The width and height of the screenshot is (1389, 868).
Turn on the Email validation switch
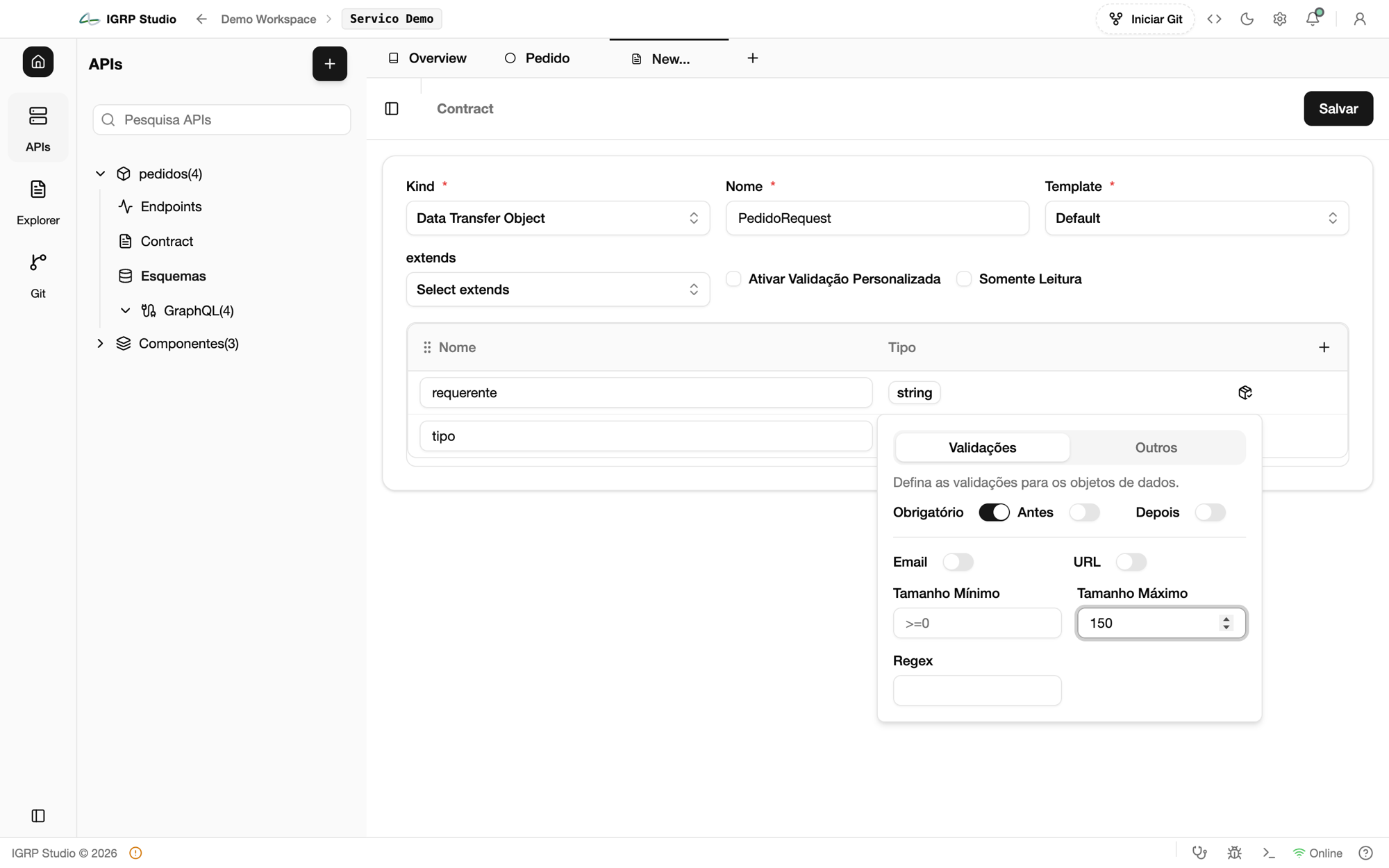[x=958, y=562]
